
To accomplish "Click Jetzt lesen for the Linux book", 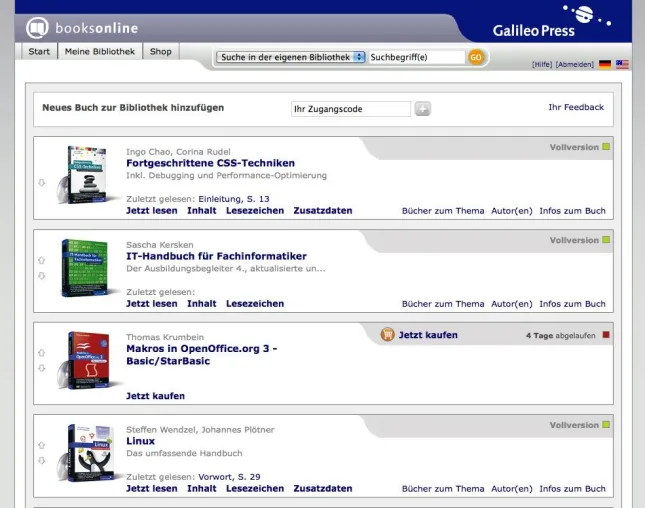I will tap(151, 488).
